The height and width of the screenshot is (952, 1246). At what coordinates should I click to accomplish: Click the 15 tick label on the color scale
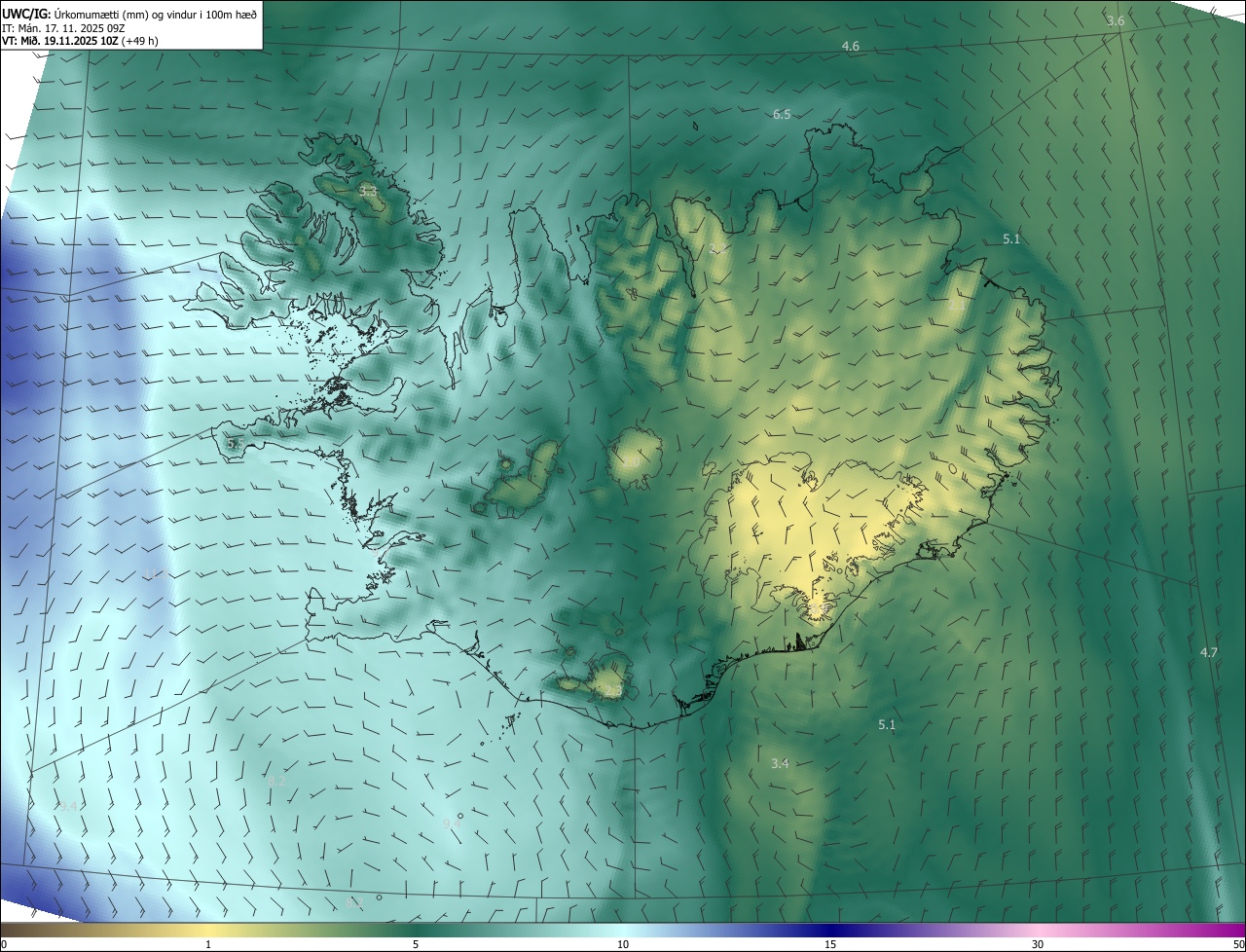tap(830, 945)
